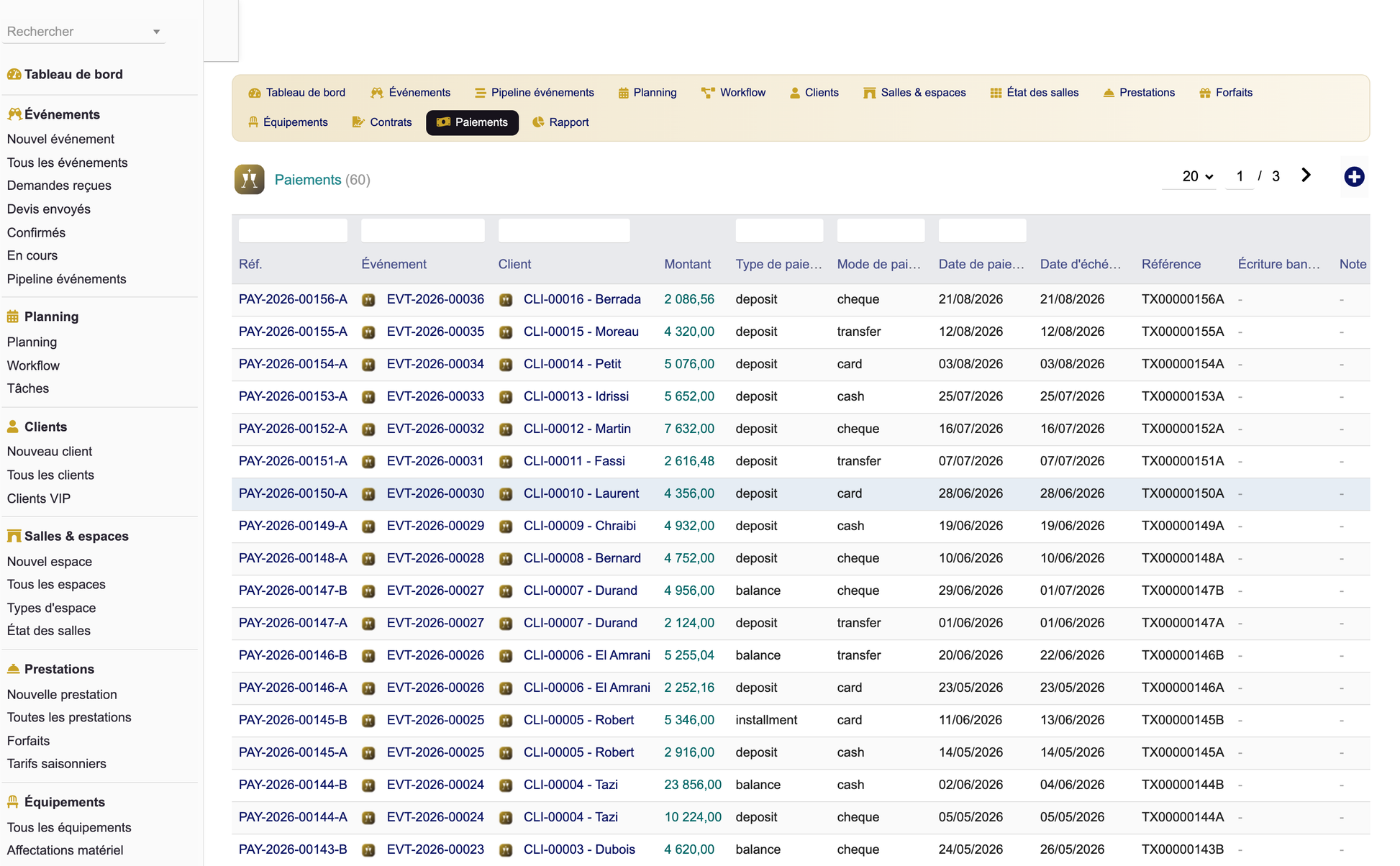Click client icon beside CLI-00003 - Dubois
The image size is (1400, 866).
506,850
